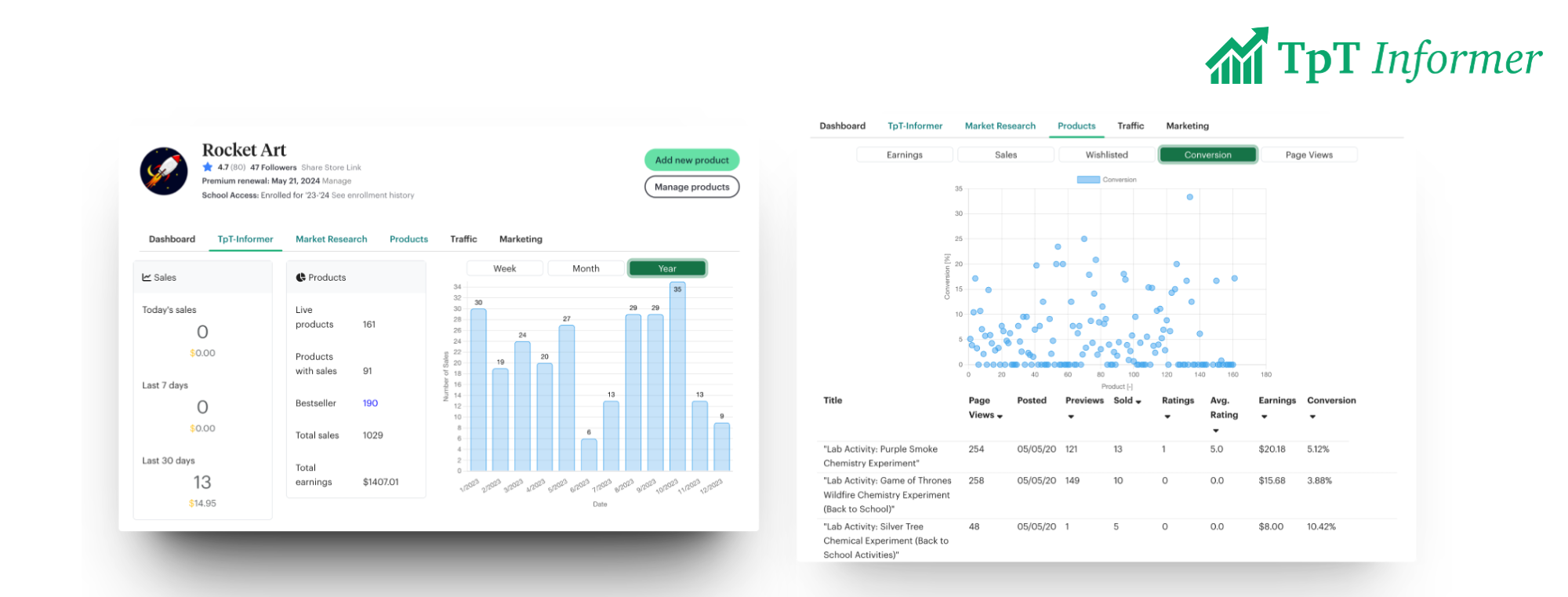The height and width of the screenshot is (597, 1568).
Task: Click the Conversion legend color swatch
Action: 1088,180
